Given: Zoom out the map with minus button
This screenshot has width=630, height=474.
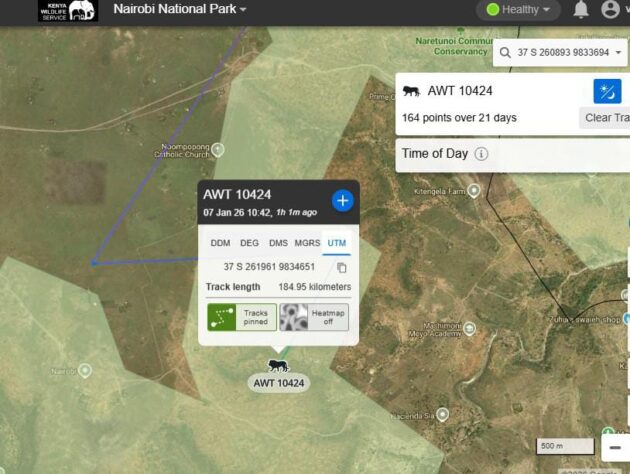Looking at the screenshot, I should point(616,446).
